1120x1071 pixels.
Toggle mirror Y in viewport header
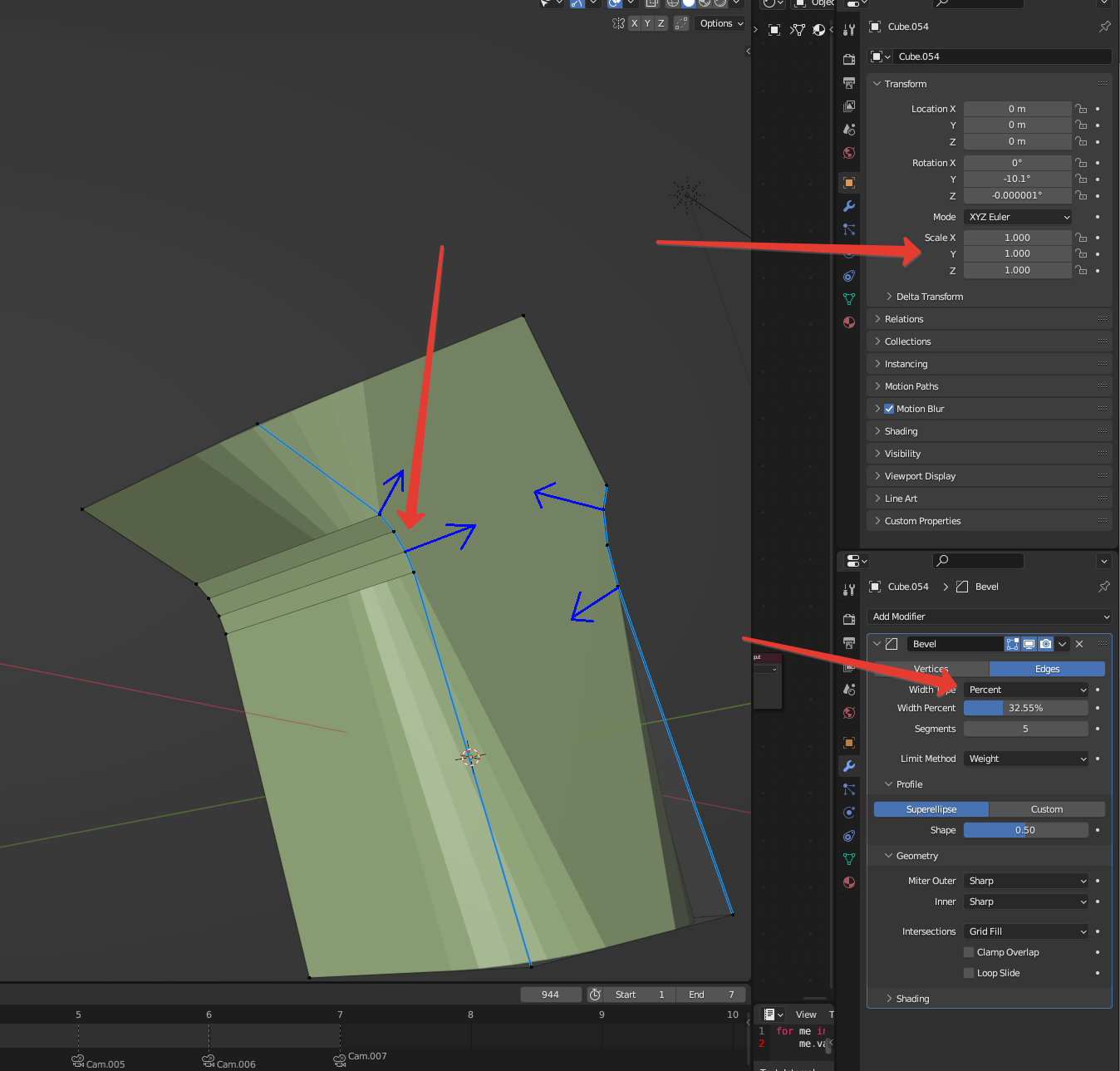(647, 23)
